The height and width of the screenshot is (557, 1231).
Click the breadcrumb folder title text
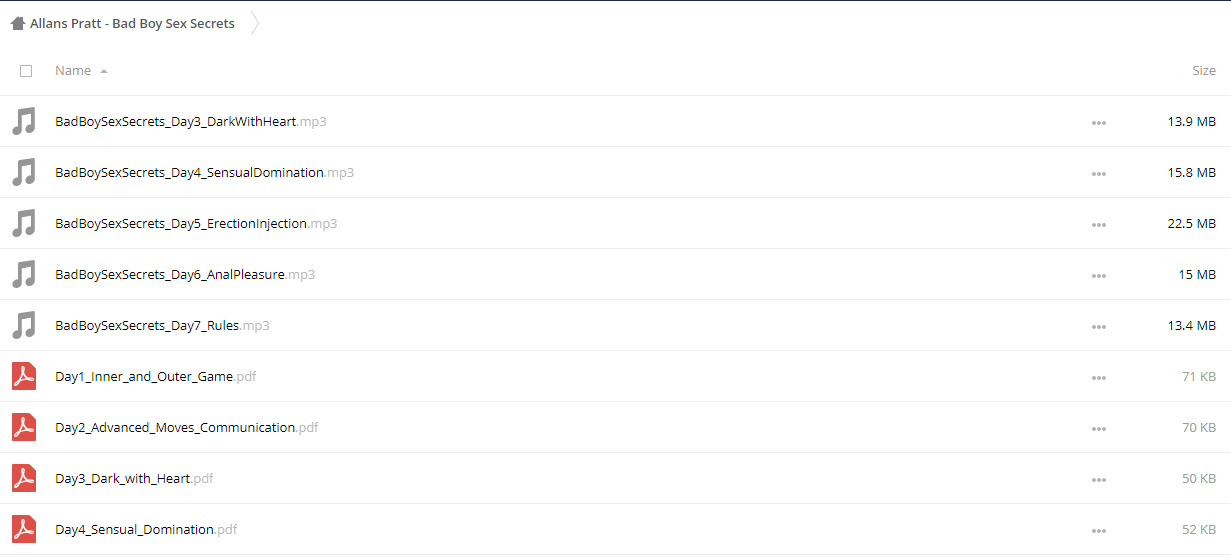pyautogui.click(x=132, y=23)
